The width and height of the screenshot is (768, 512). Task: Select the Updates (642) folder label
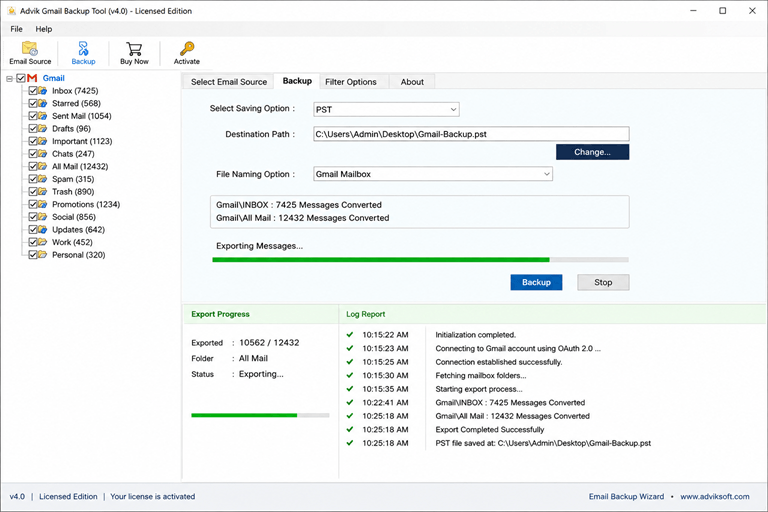[78, 229]
